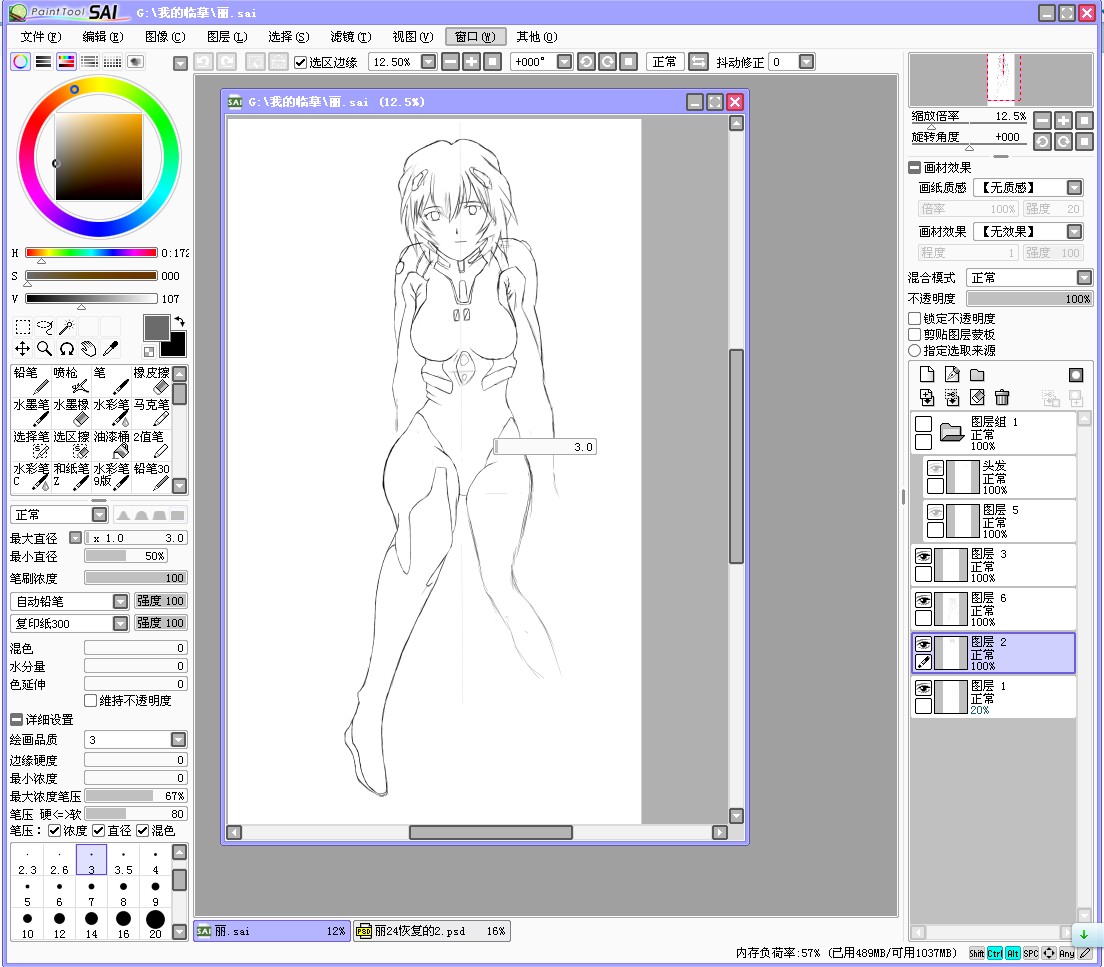
Task: Click the 正常 view mode button
Action: (x=664, y=62)
